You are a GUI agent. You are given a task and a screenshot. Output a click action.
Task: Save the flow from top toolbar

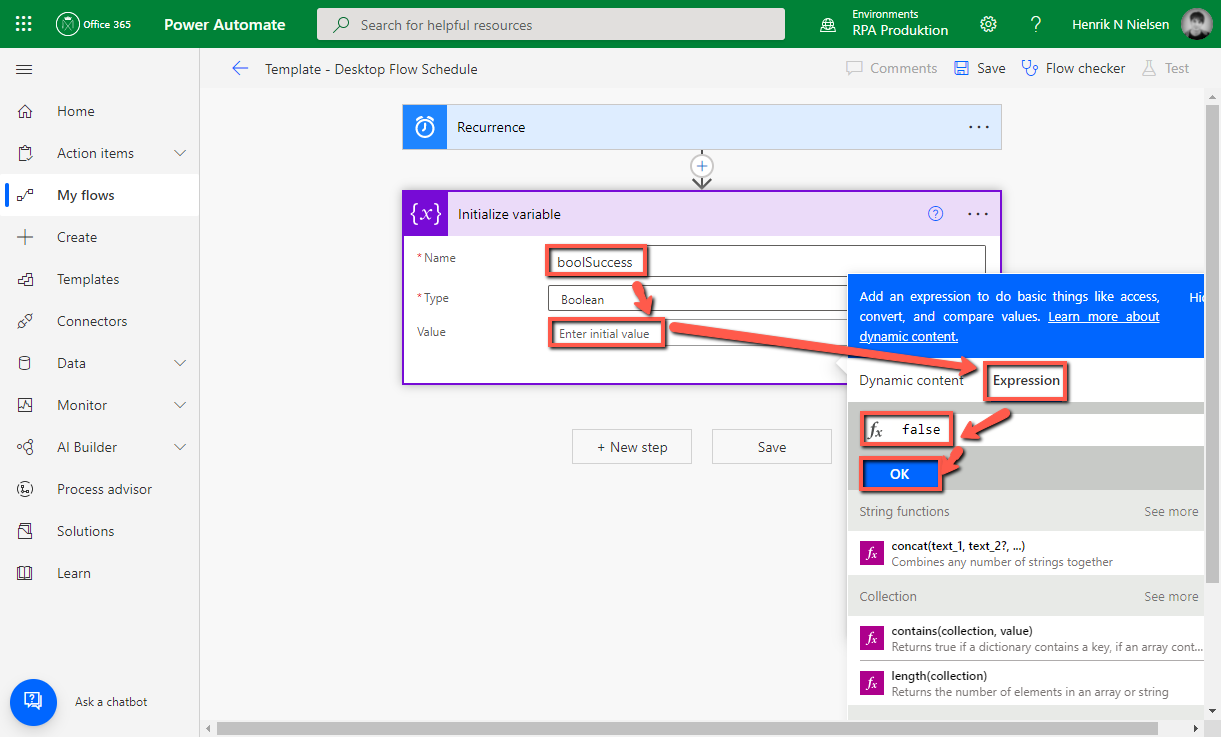980,68
